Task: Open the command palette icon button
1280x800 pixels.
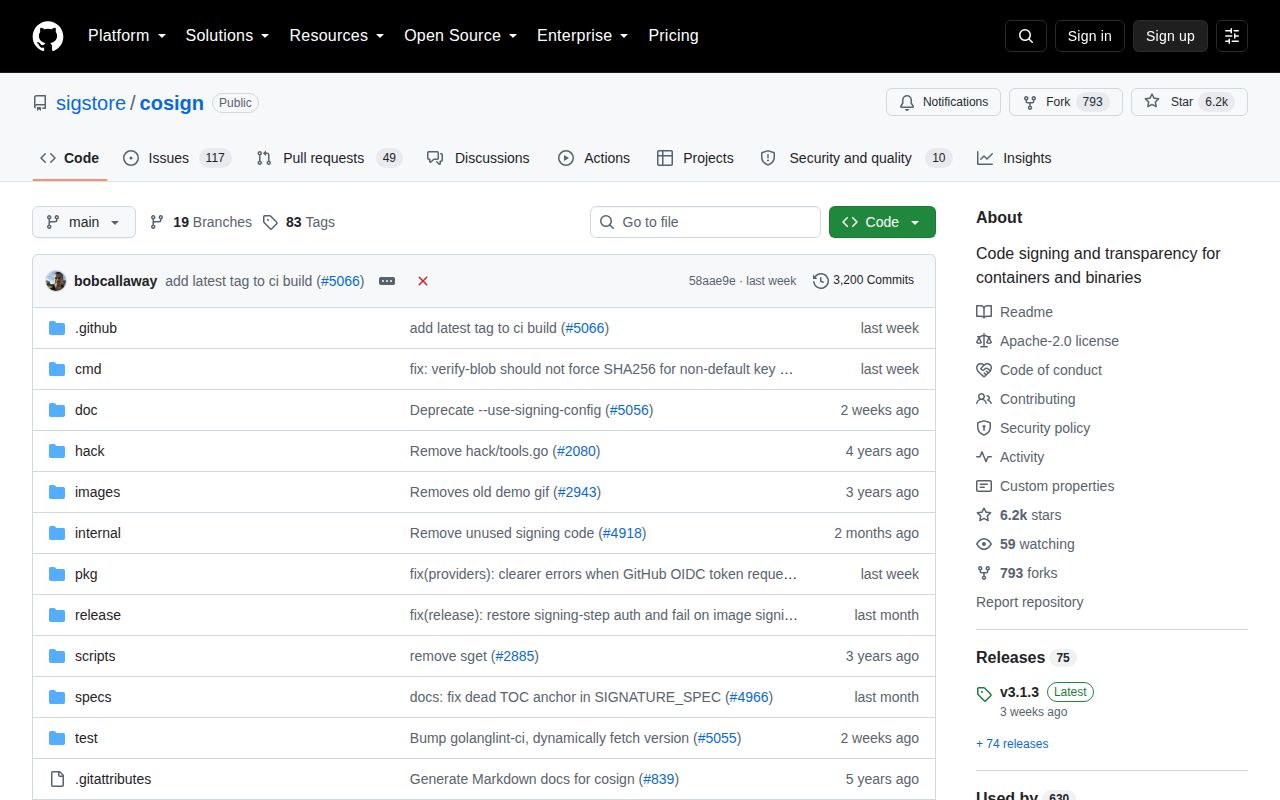Action: [x=1232, y=36]
